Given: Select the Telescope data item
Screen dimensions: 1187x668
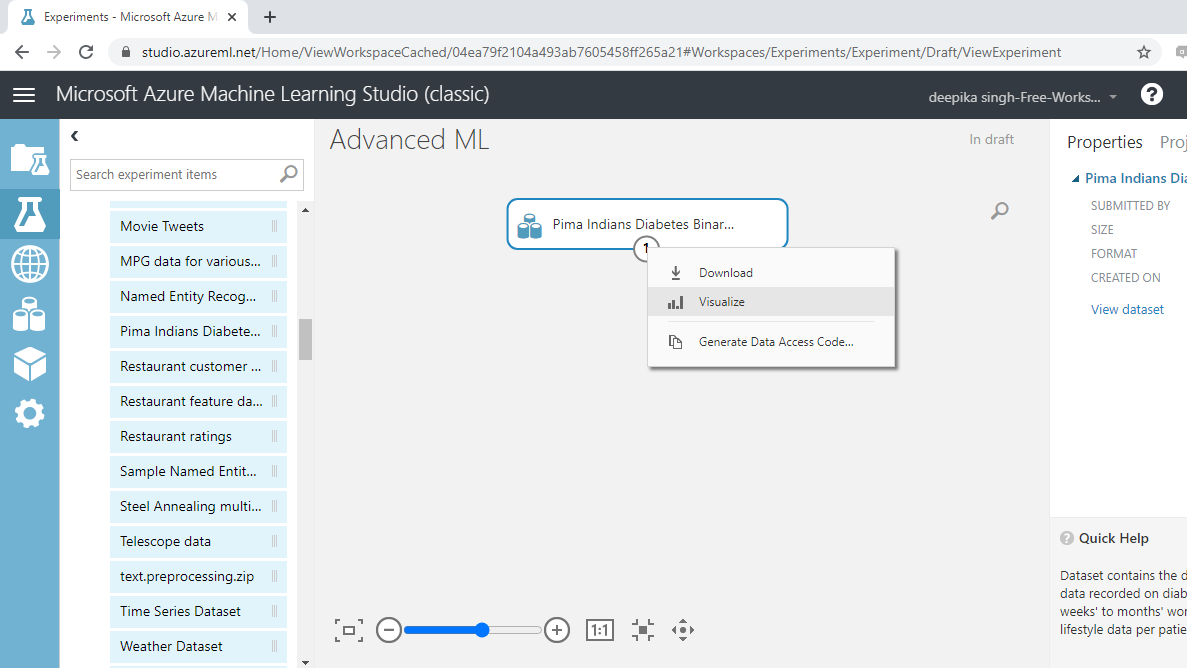Looking at the screenshot, I should 198,542.
